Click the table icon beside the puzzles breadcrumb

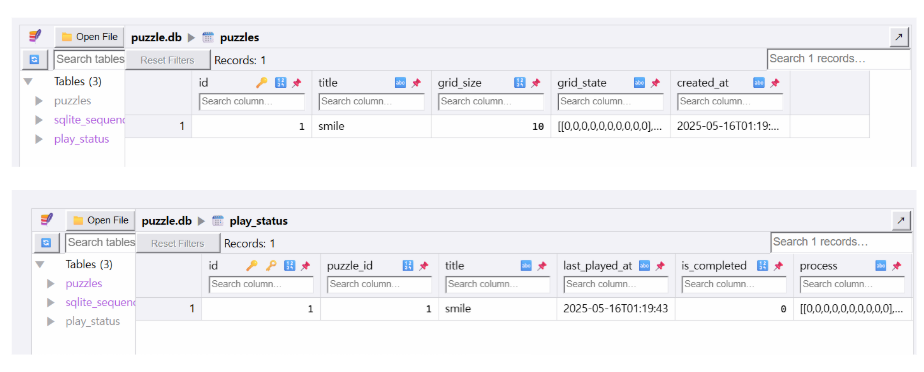(x=207, y=37)
